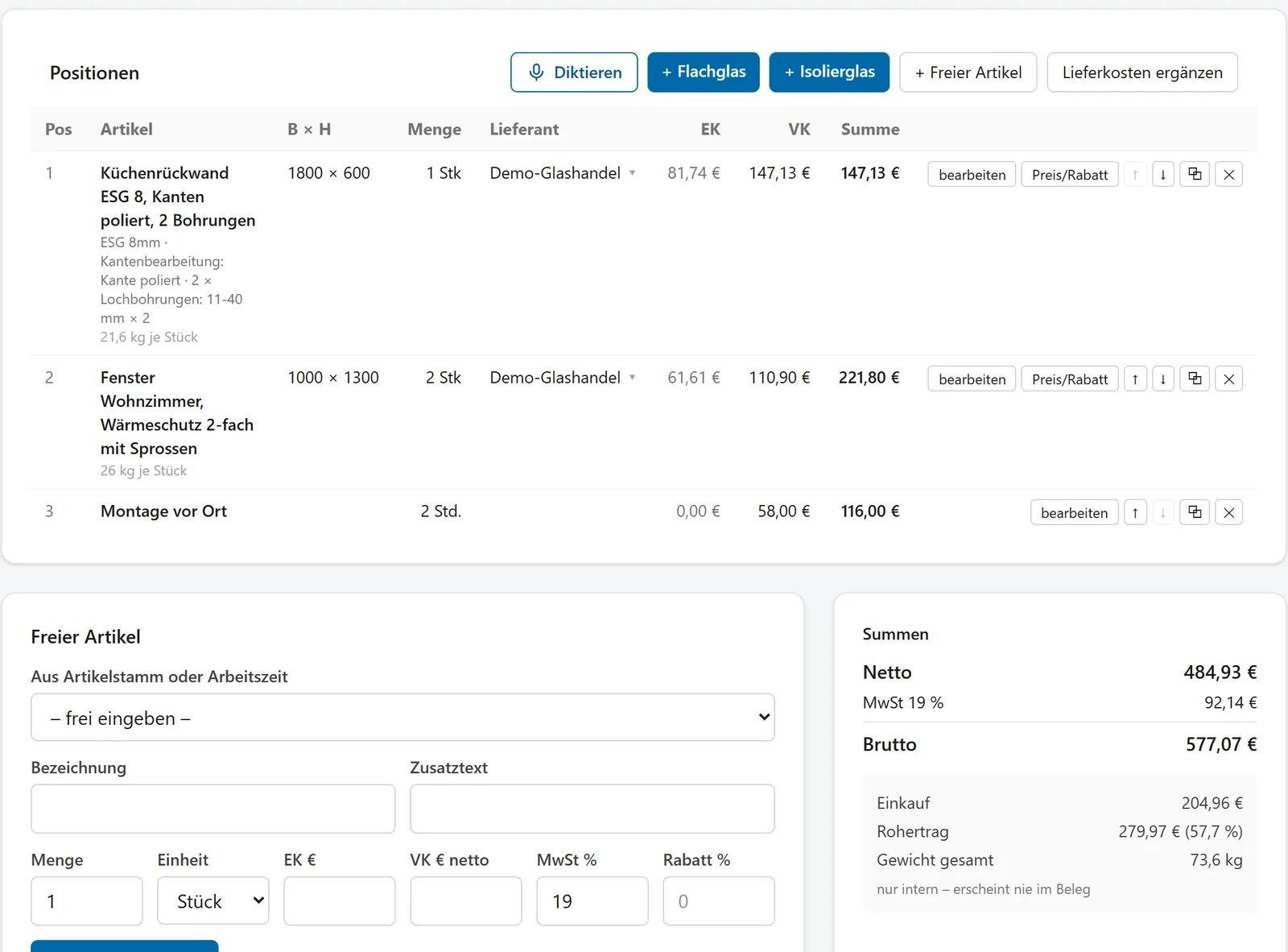Open Preis/Rabatt for Küchenrückwand
Viewport: 1288px width, 952px height.
pos(1070,174)
